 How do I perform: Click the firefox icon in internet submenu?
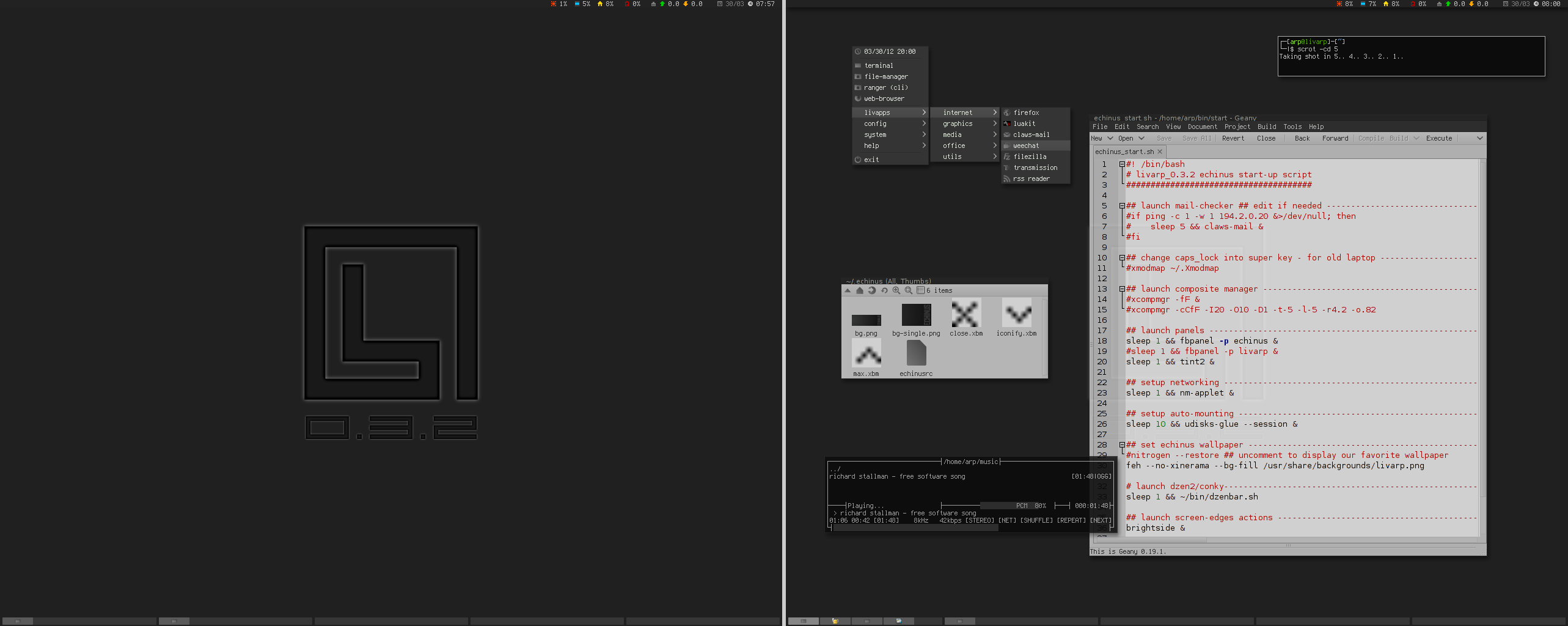1007,112
